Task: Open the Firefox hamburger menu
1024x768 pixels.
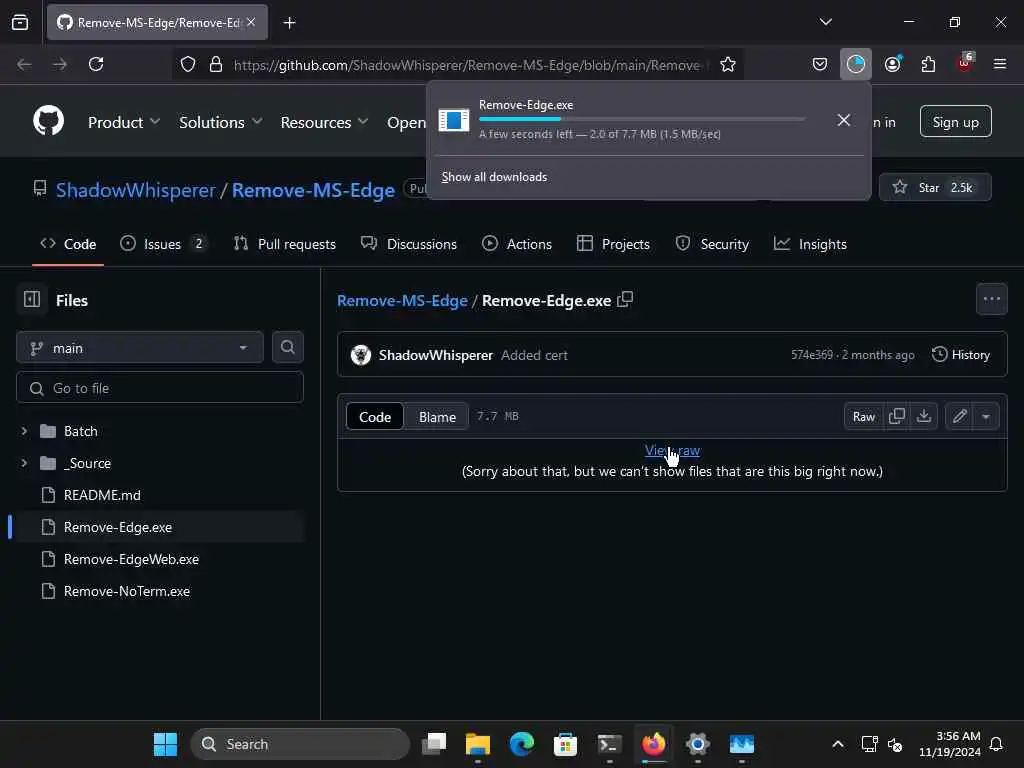Action: click(x=1000, y=64)
